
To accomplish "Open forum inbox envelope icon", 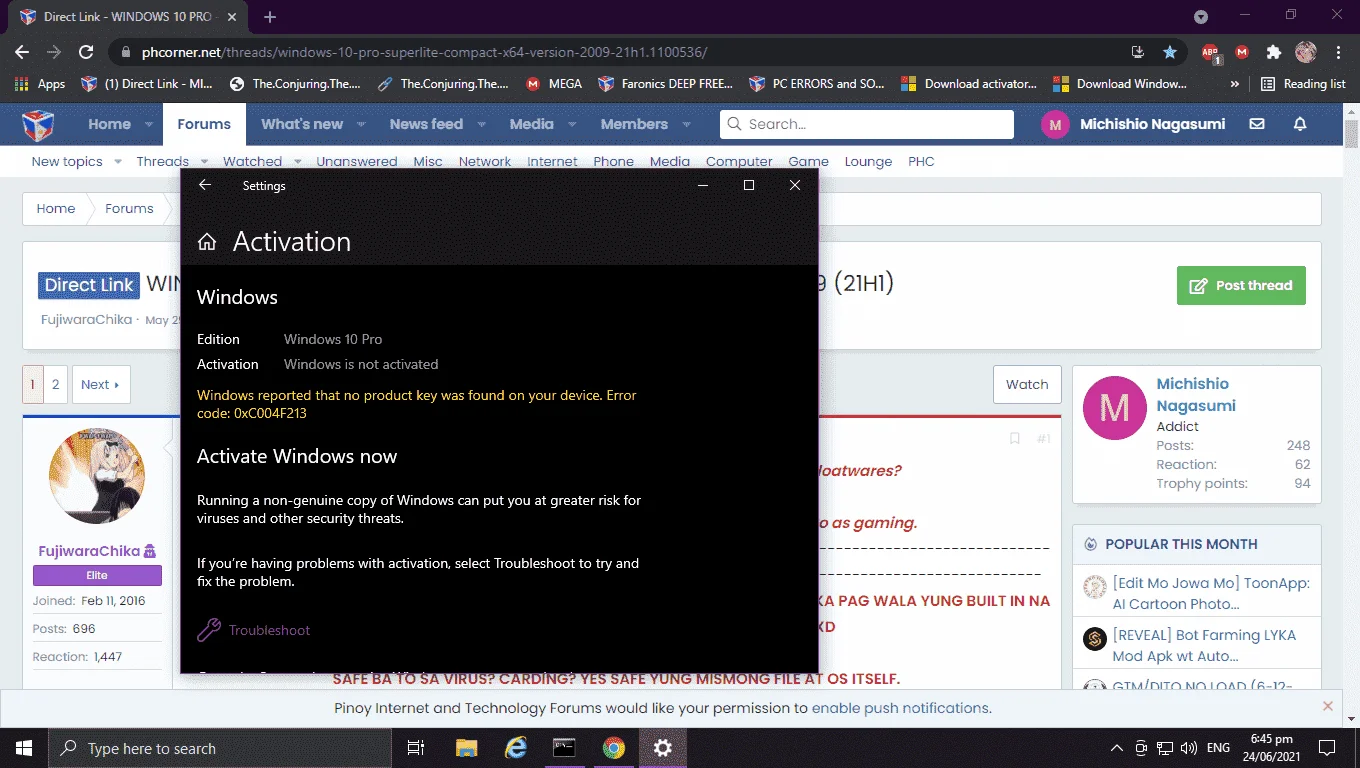I will click(1257, 124).
